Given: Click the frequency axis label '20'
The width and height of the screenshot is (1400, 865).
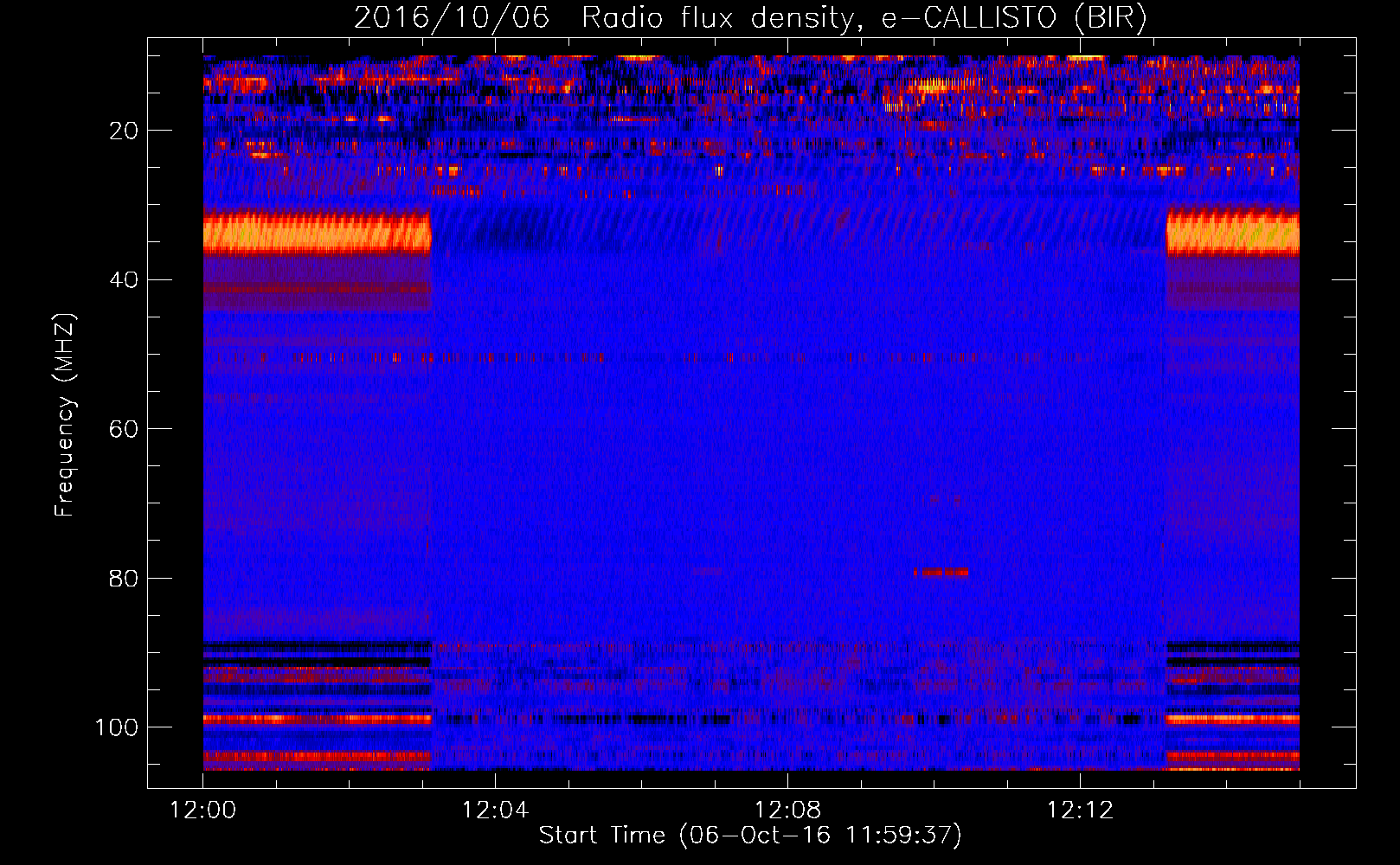Looking at the screenshot, I should click(125, 131).
